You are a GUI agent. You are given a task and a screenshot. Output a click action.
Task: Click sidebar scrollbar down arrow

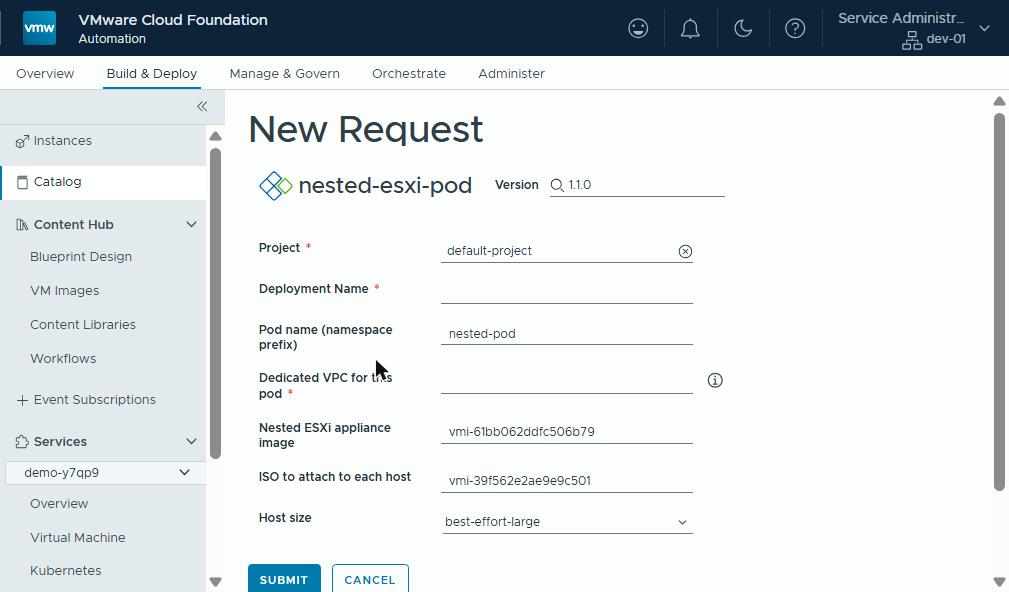(x=216, y=582)
